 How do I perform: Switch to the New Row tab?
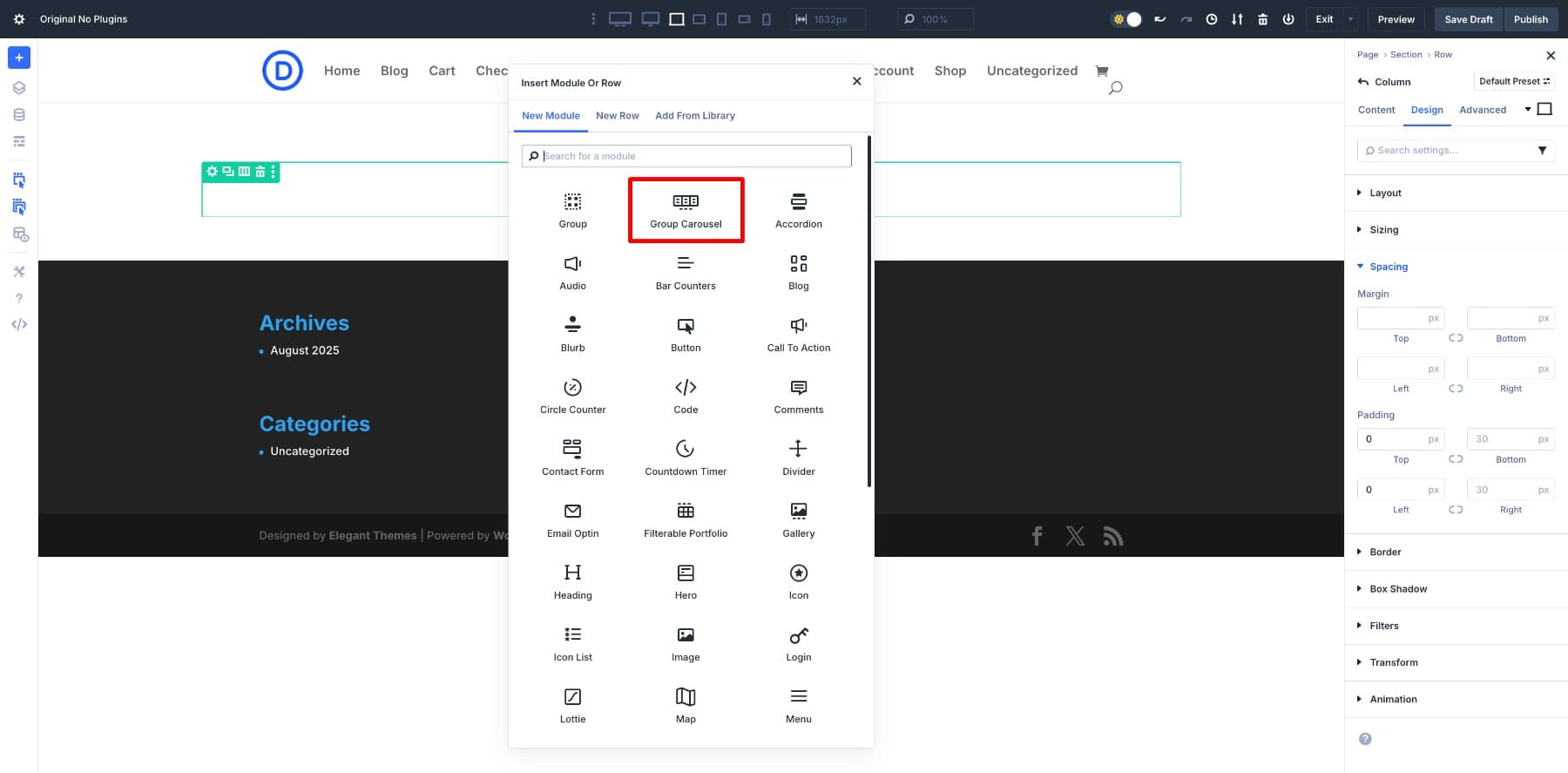(x=617, y=116)
